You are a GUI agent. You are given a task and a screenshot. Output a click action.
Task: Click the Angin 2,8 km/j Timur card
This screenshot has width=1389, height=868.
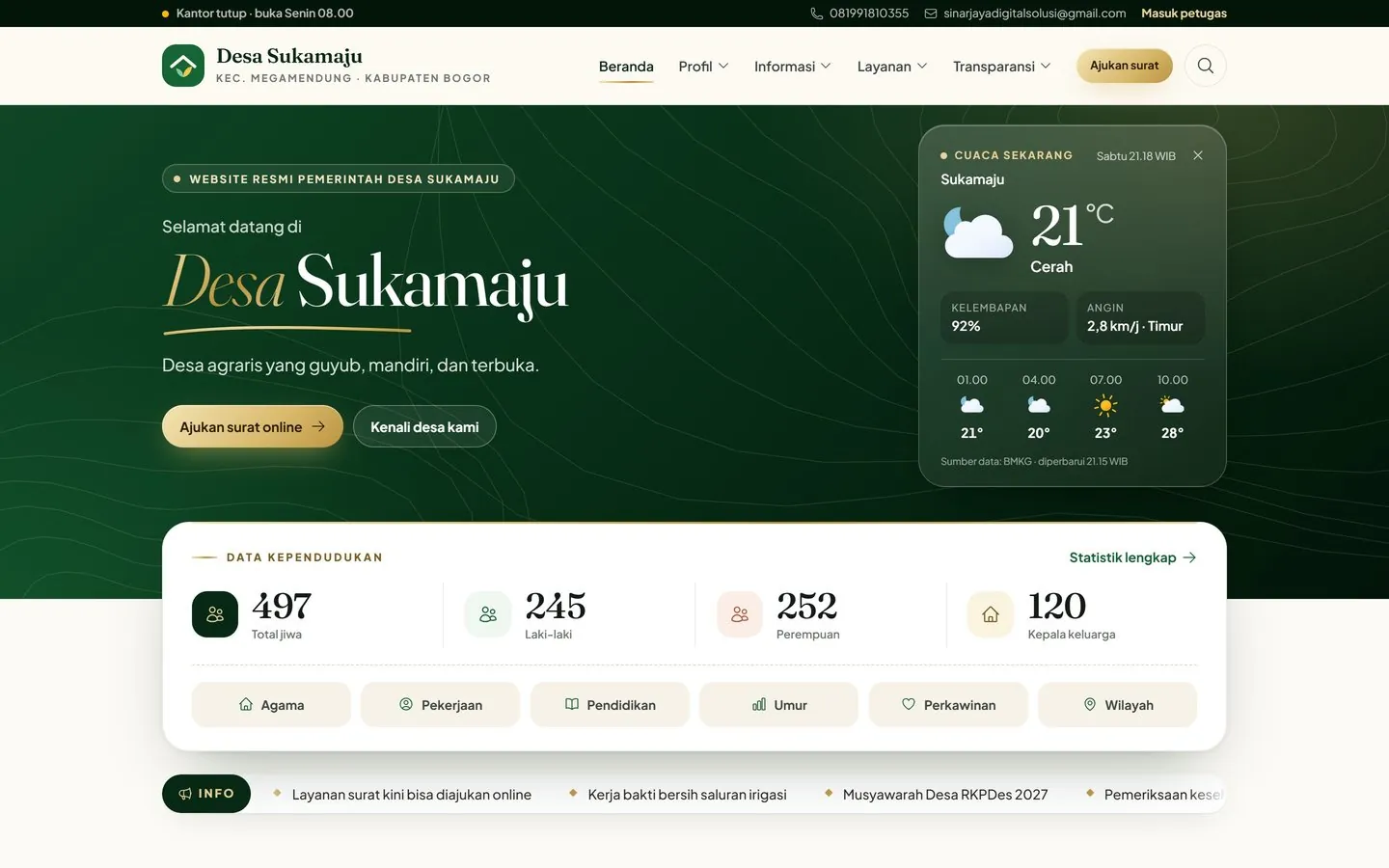click(1140, 317)
